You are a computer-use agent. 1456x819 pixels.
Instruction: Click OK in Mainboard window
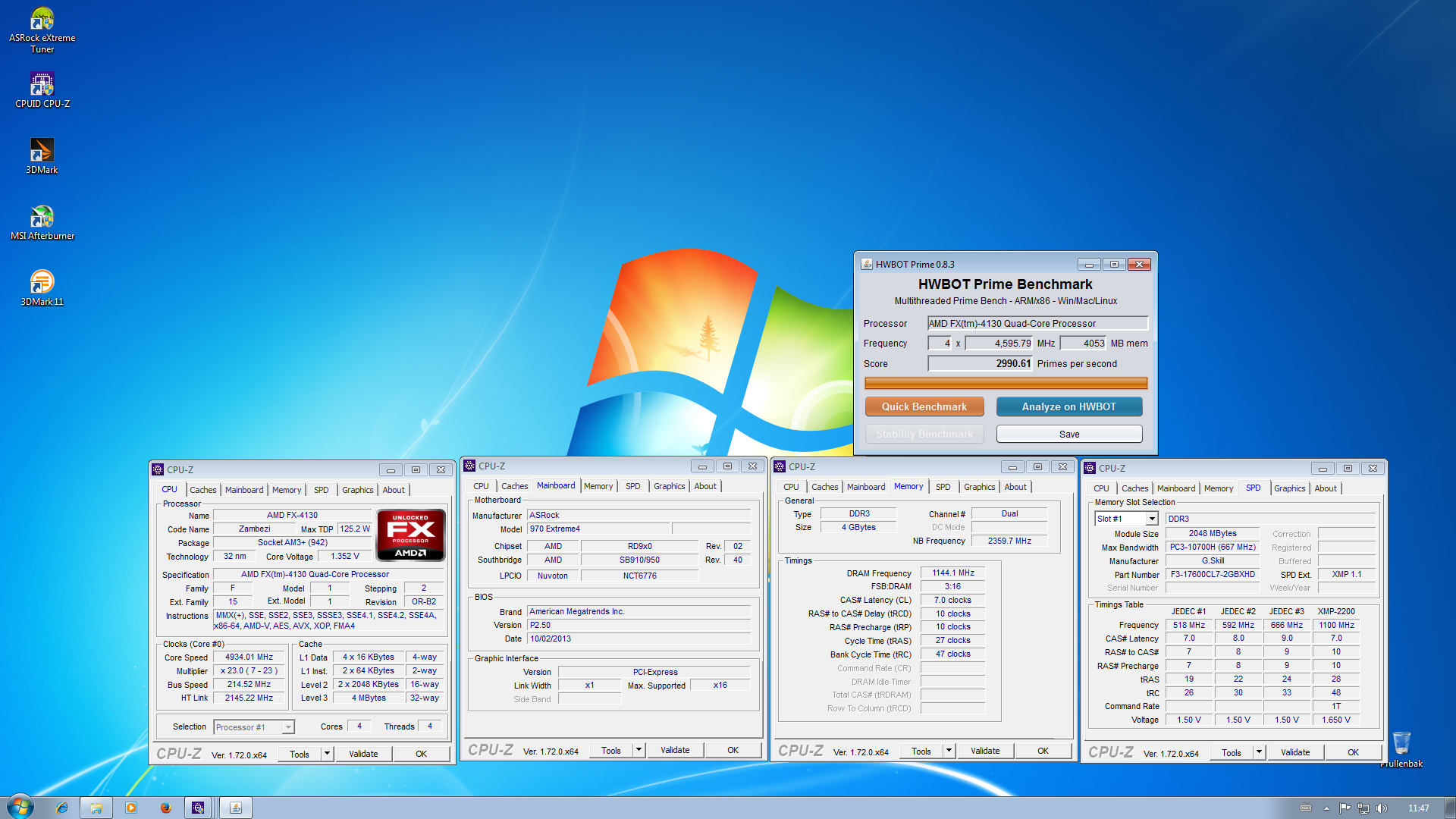733,750
